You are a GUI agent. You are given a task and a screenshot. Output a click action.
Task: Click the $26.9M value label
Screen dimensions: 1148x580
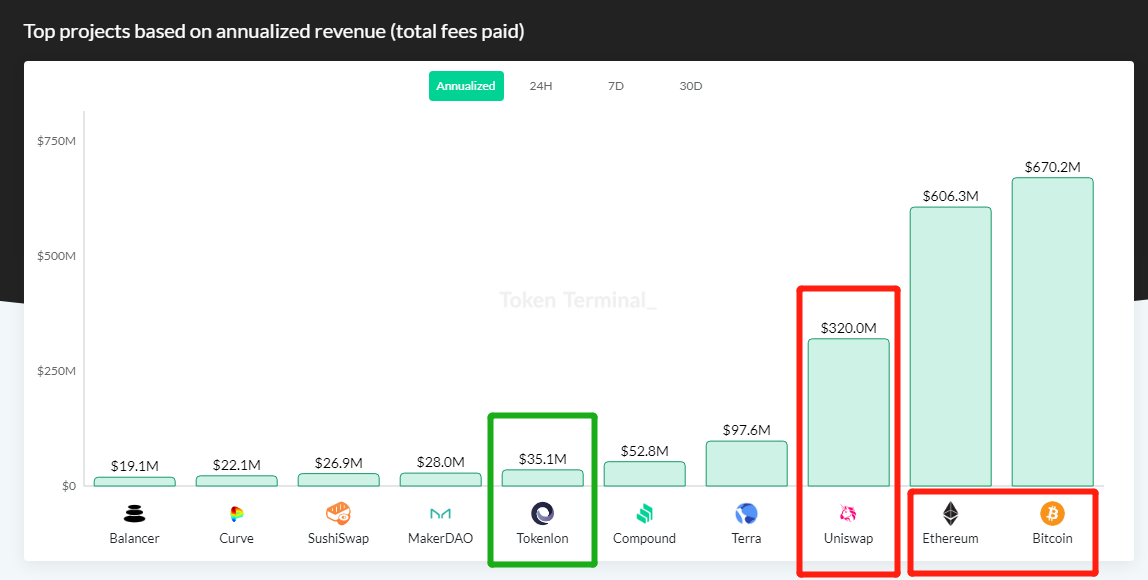coord(338,463)
